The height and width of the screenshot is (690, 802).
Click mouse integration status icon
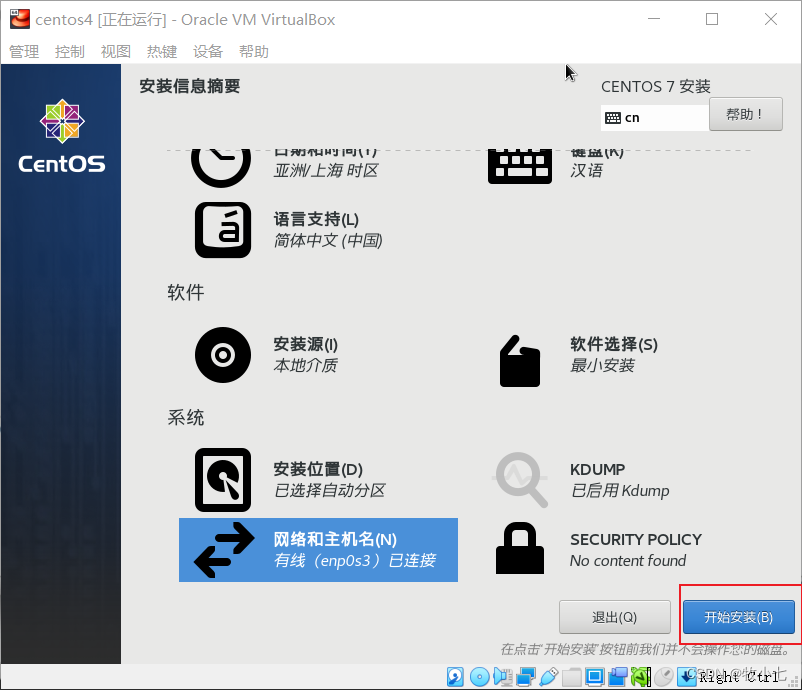pos(664,677)
